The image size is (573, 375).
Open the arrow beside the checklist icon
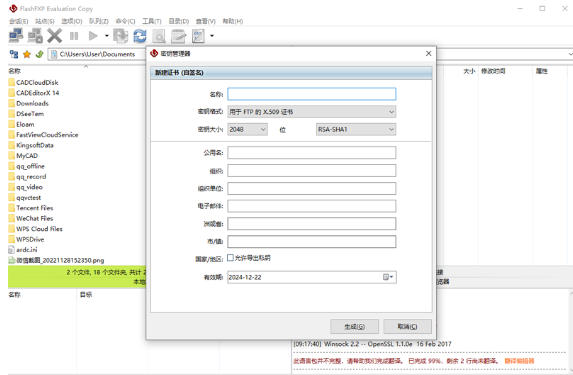pos(212,35)
